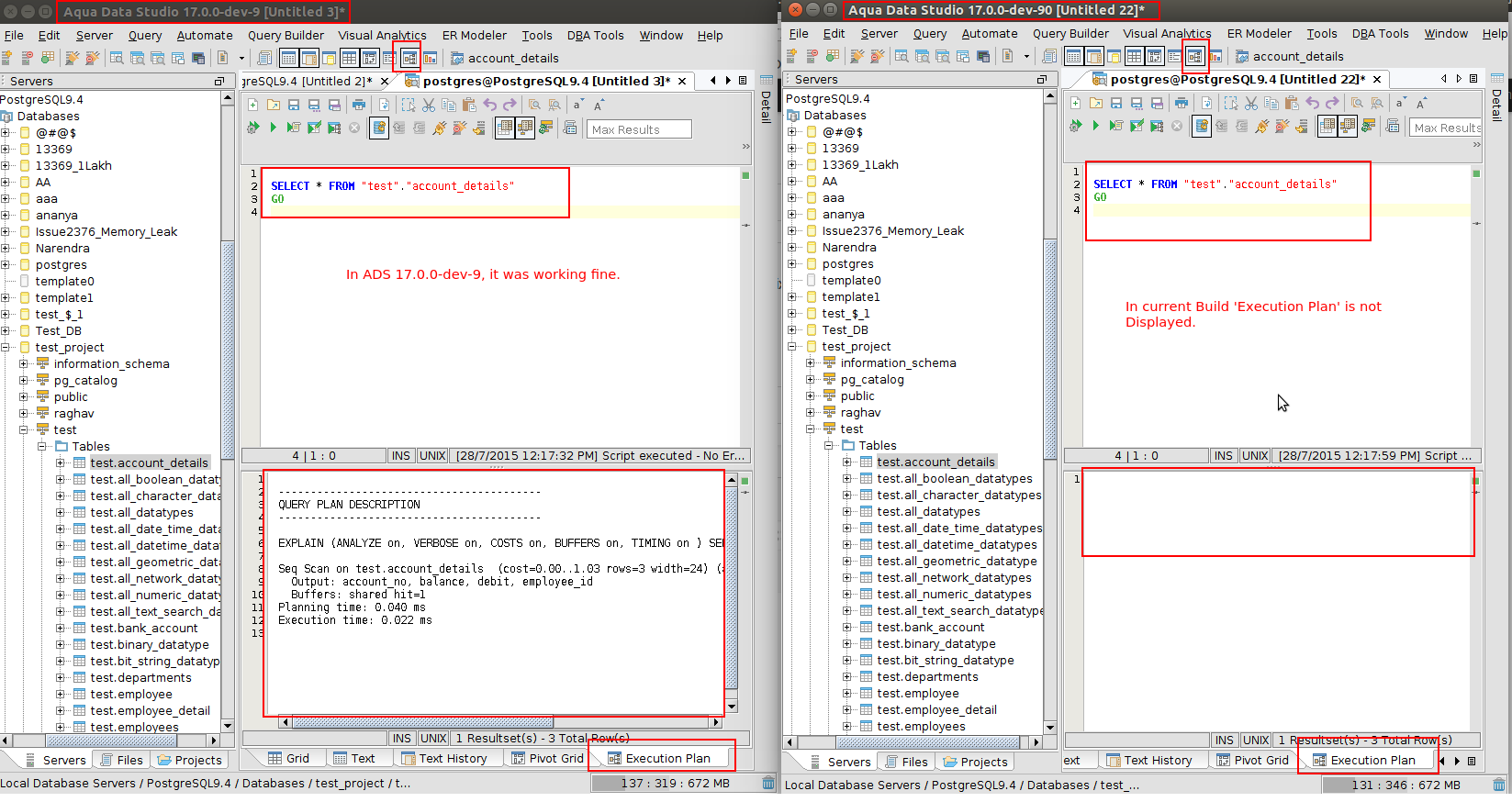Open the DBA Tools menu in left window
This screenshot has height=802, width=1512.
coord(595,36)
